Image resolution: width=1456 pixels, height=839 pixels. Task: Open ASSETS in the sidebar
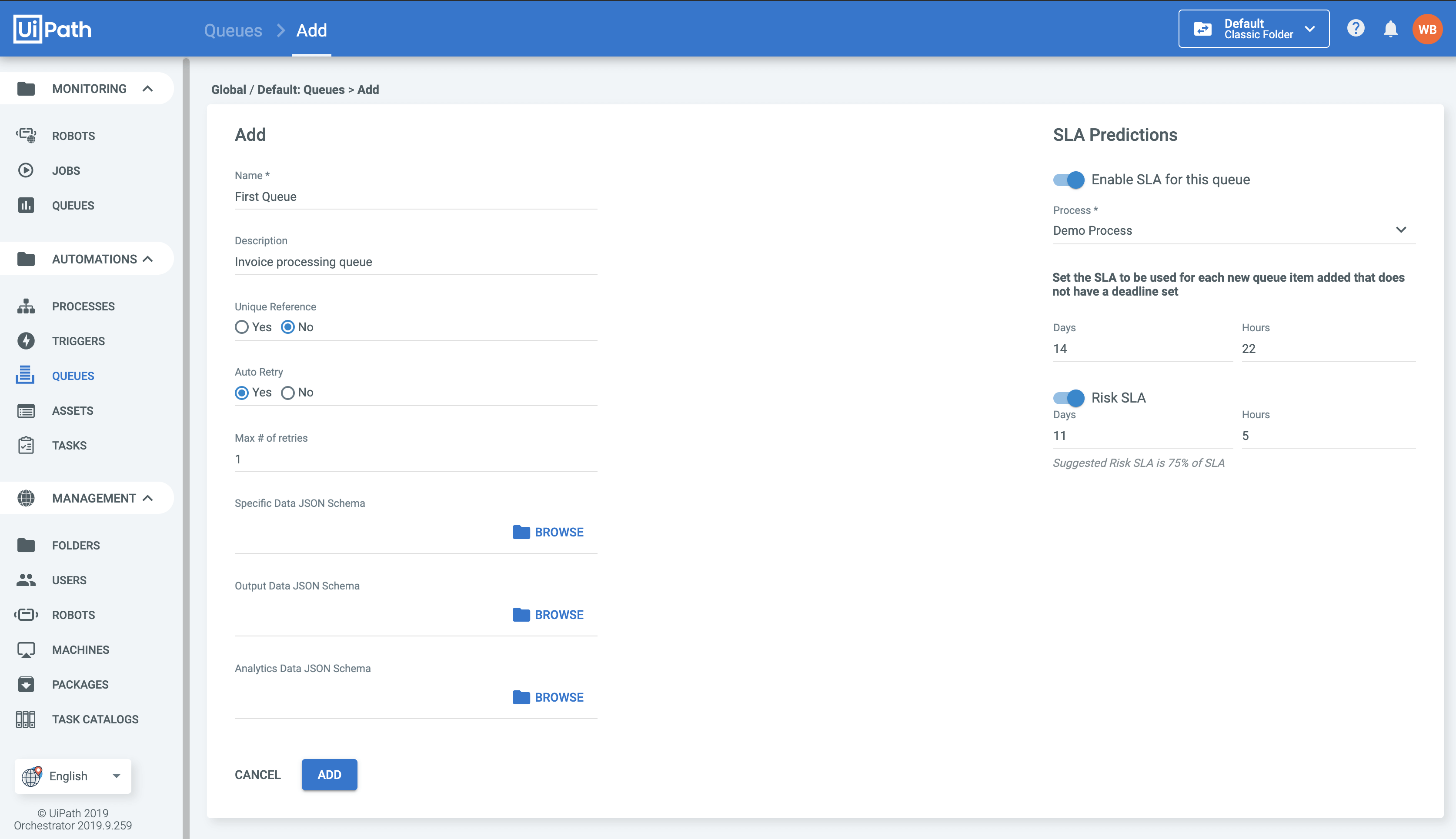73,411
